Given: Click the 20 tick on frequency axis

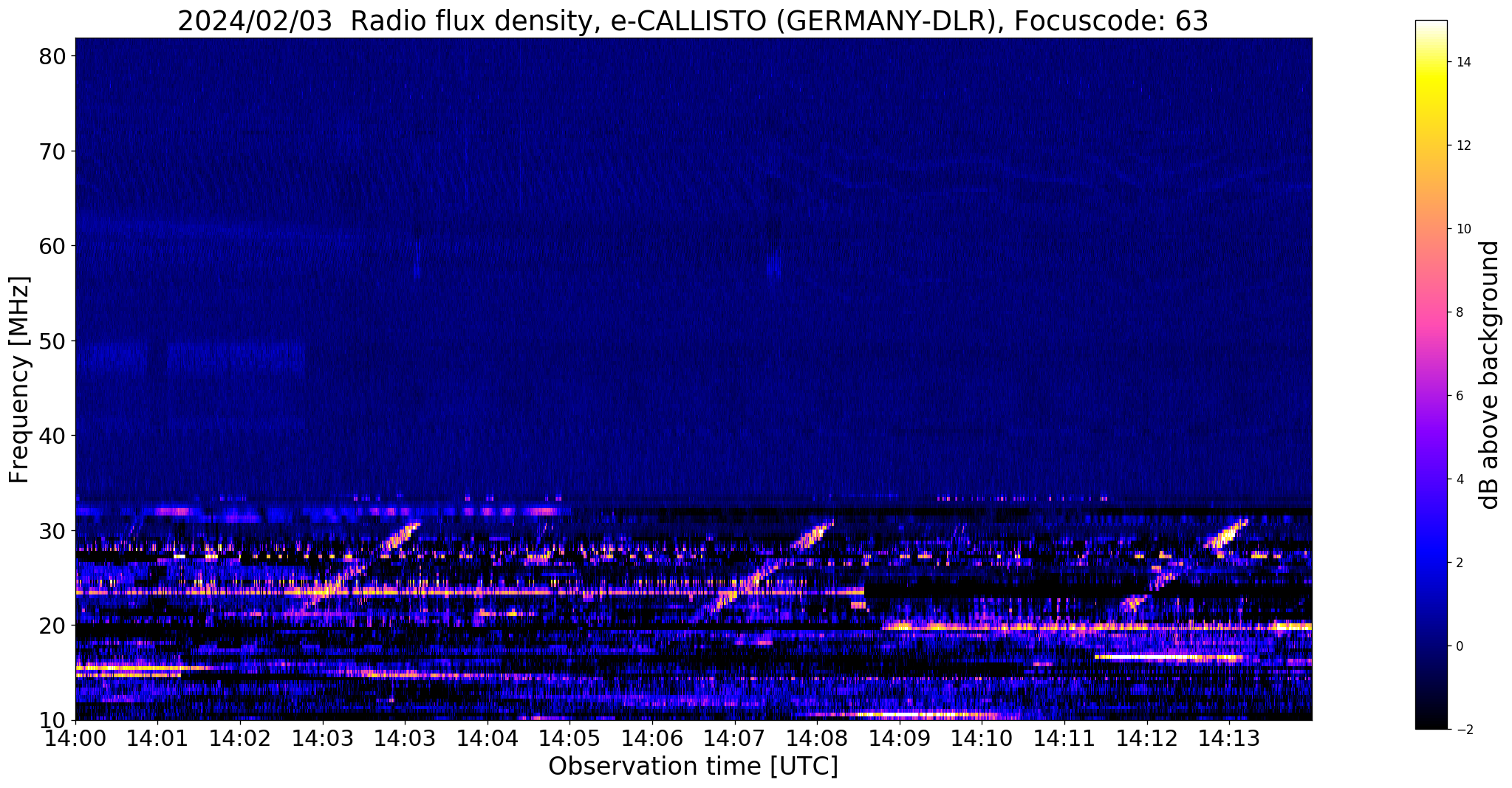Looking at the screenshot, I should click(x=53, y=626).
